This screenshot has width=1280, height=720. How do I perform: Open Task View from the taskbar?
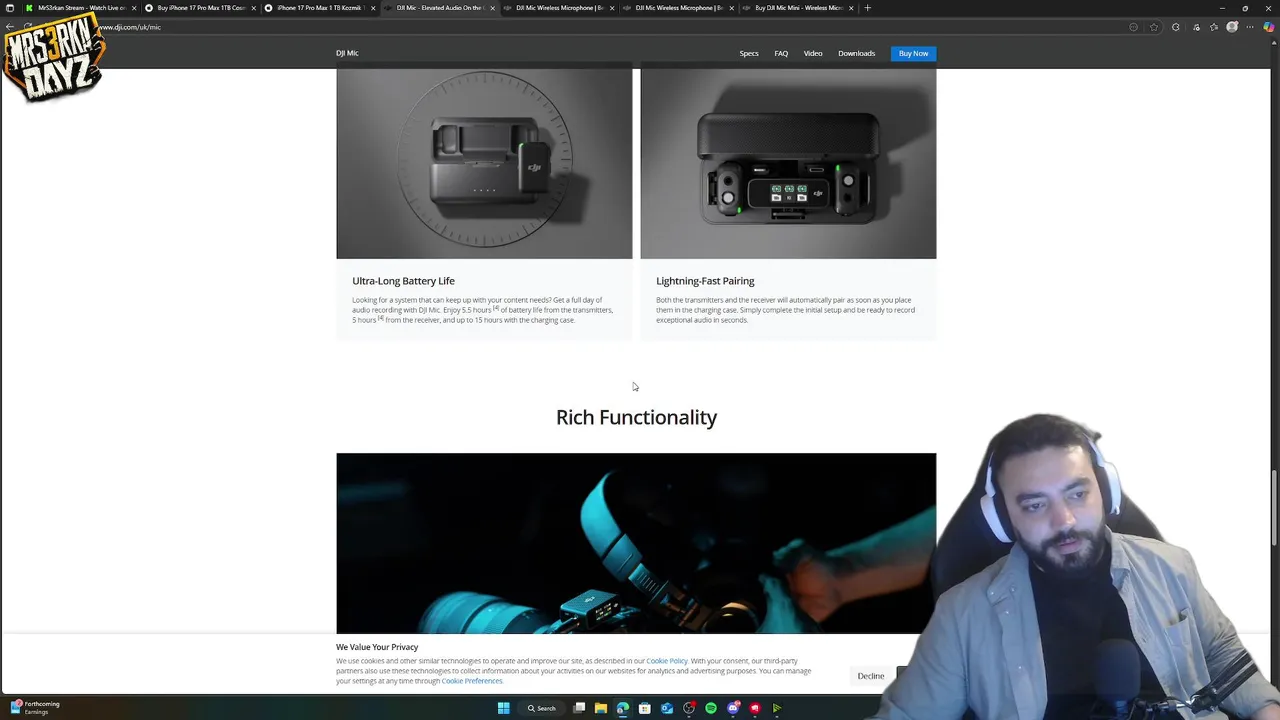point(579,708)
